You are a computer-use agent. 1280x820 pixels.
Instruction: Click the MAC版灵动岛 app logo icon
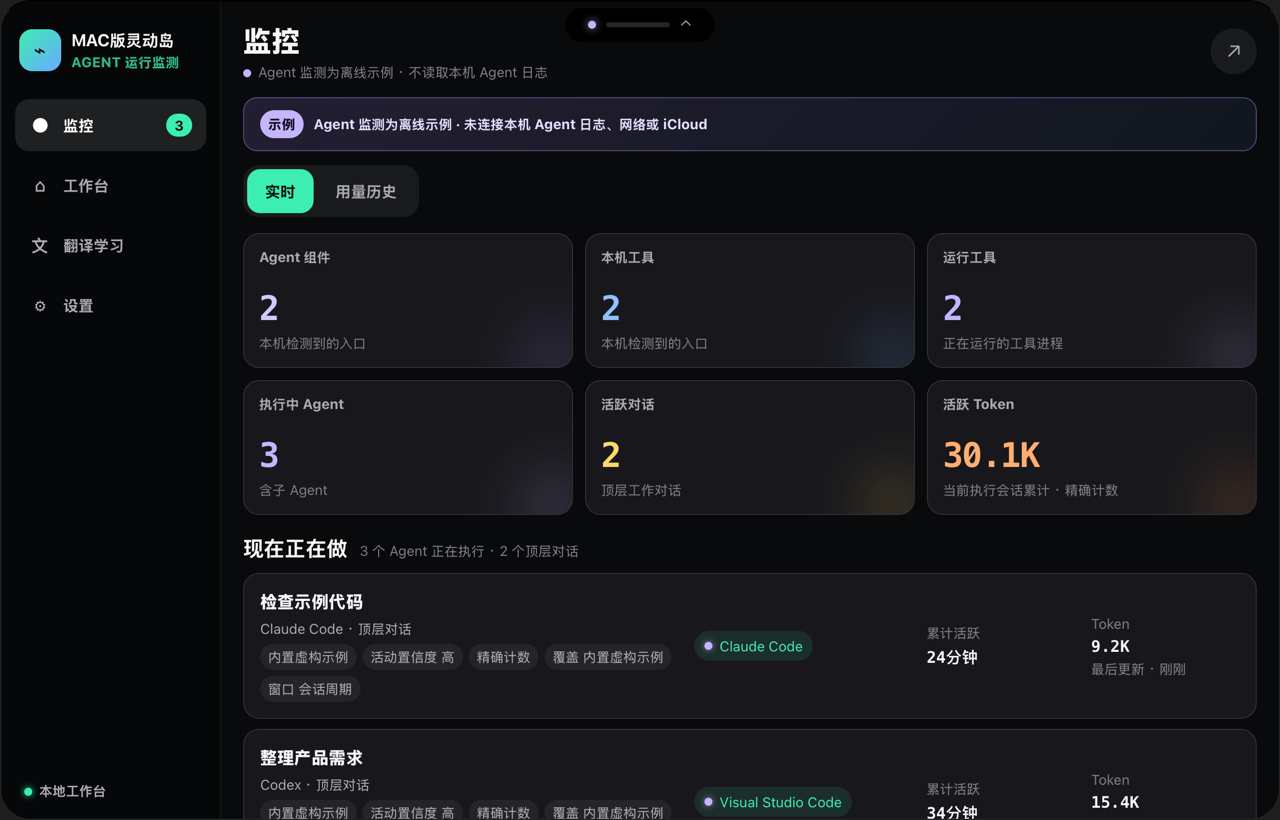point(40,50)
